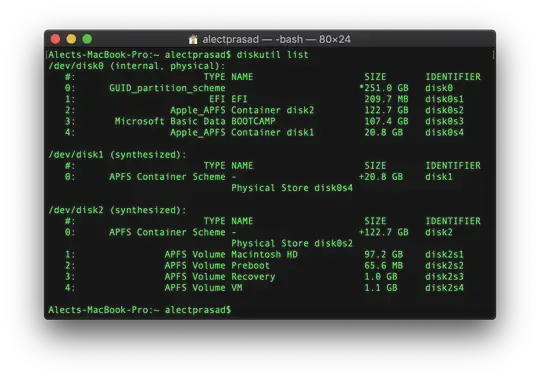Image resolution: width=540 pixels, height=378 pixels.
Task: Click the home folder icon in title bar
Action: 193,40
